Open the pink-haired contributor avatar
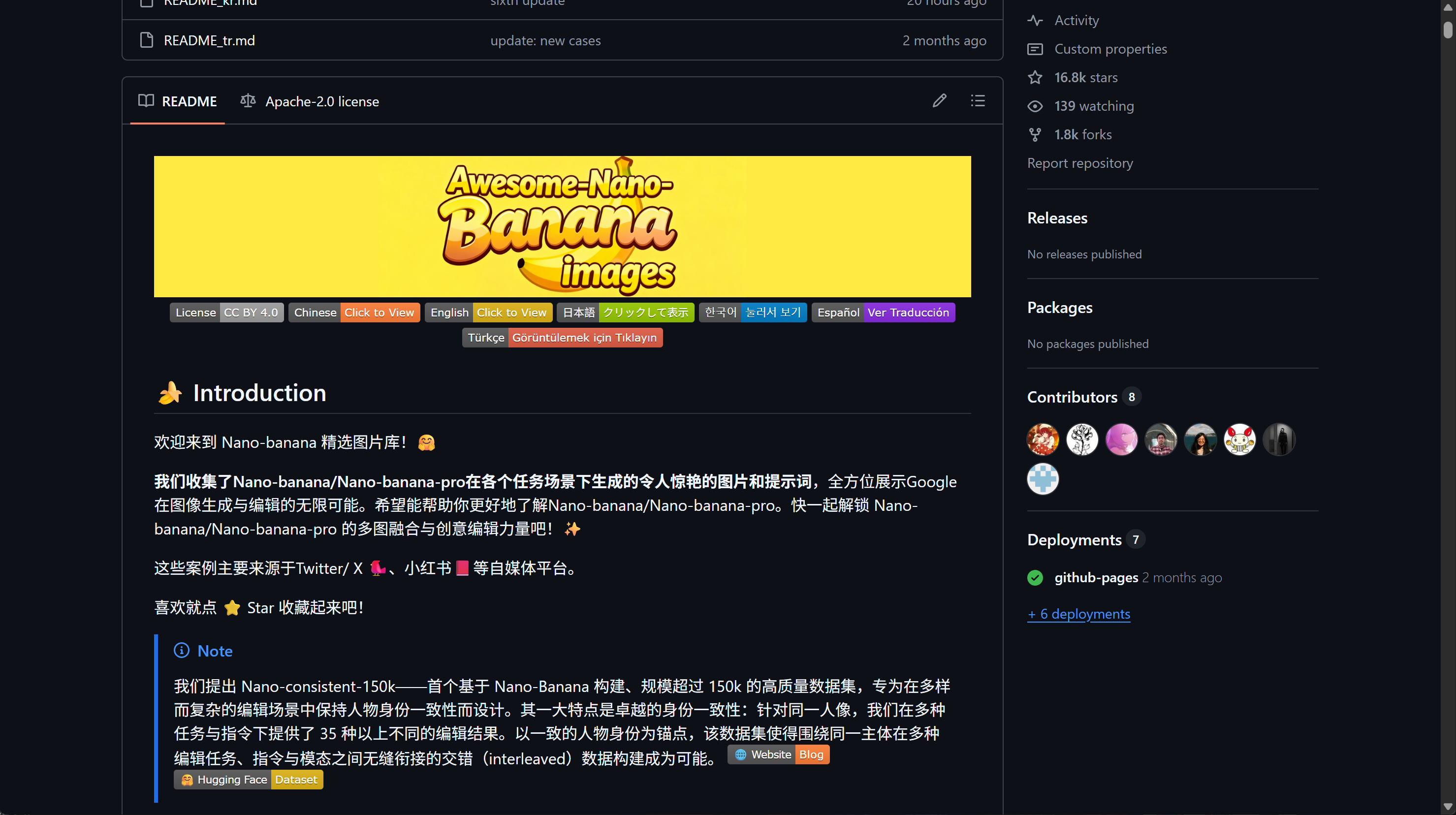This screenshot has width=1456, height=815. coord(1121,439)
